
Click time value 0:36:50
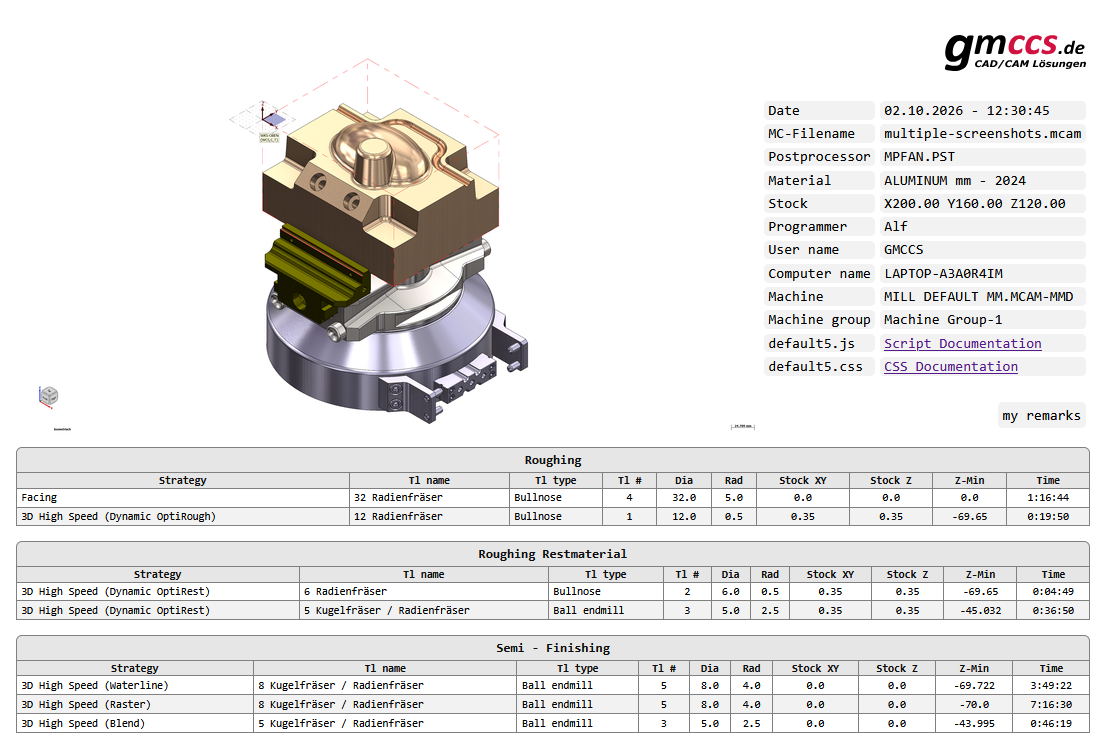[1053, 611]
